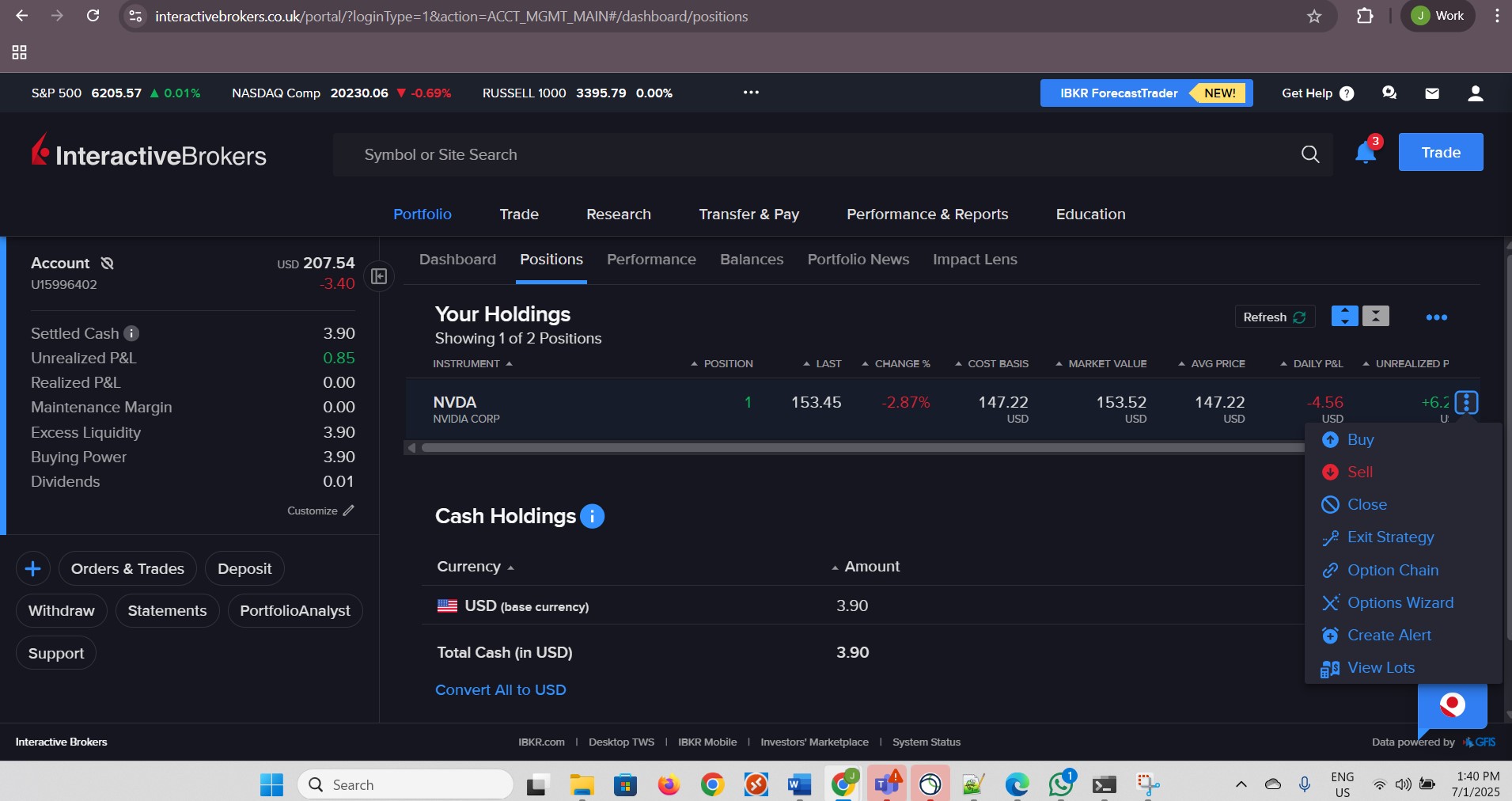Image resolution: width=1512 pixels, height=801 pixels.
Task: Open the holdings three-dot options menu
Action: pyautogui.click(x=1436, y=317)
